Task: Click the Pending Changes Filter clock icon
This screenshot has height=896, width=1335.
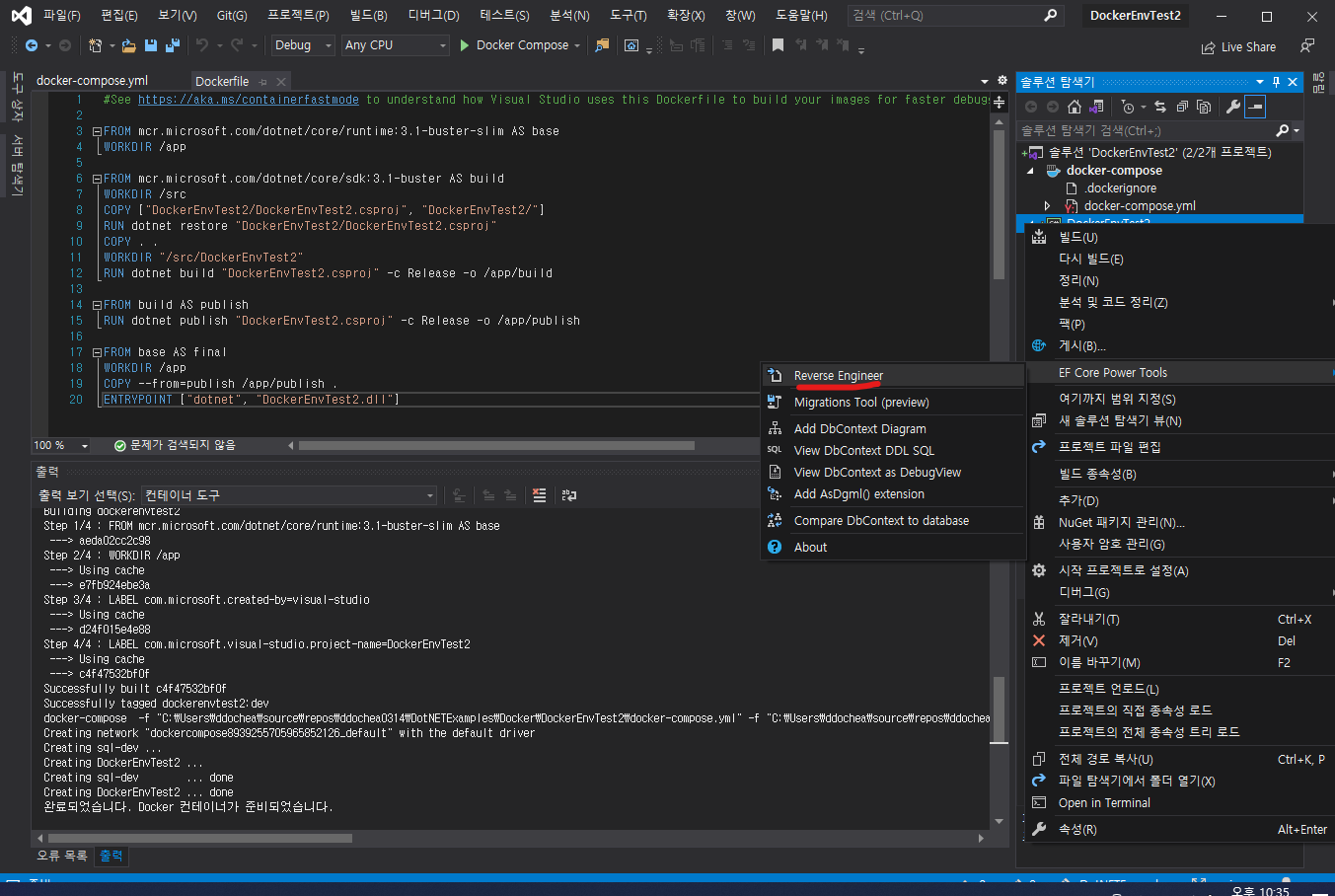Action: point(1129,107)
